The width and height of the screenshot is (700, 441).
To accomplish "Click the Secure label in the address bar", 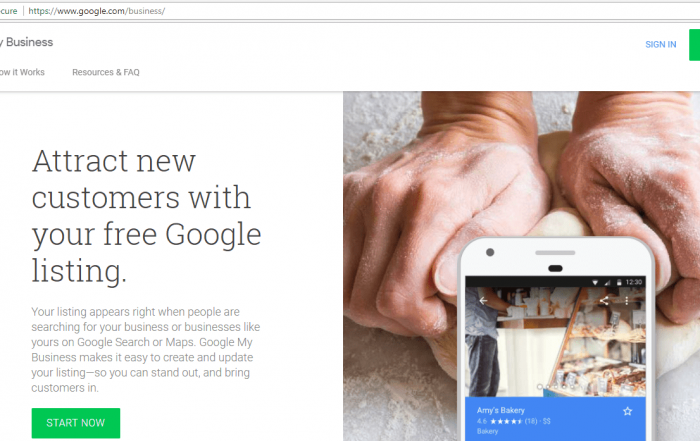I will [8, 11].
